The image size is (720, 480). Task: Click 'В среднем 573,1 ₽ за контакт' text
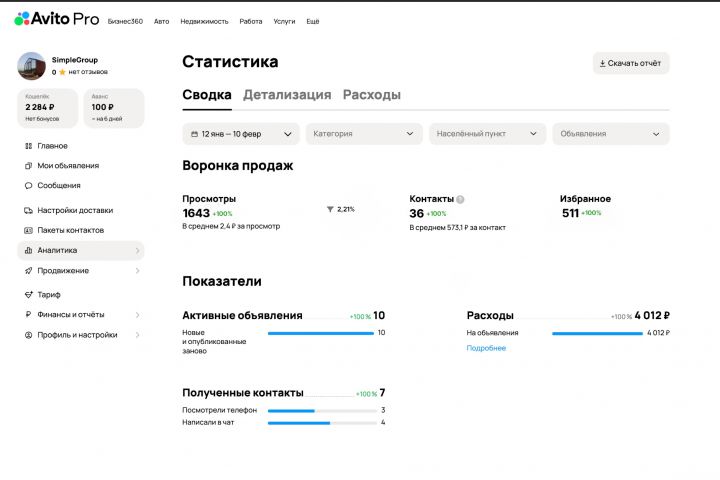coord(457,227)
